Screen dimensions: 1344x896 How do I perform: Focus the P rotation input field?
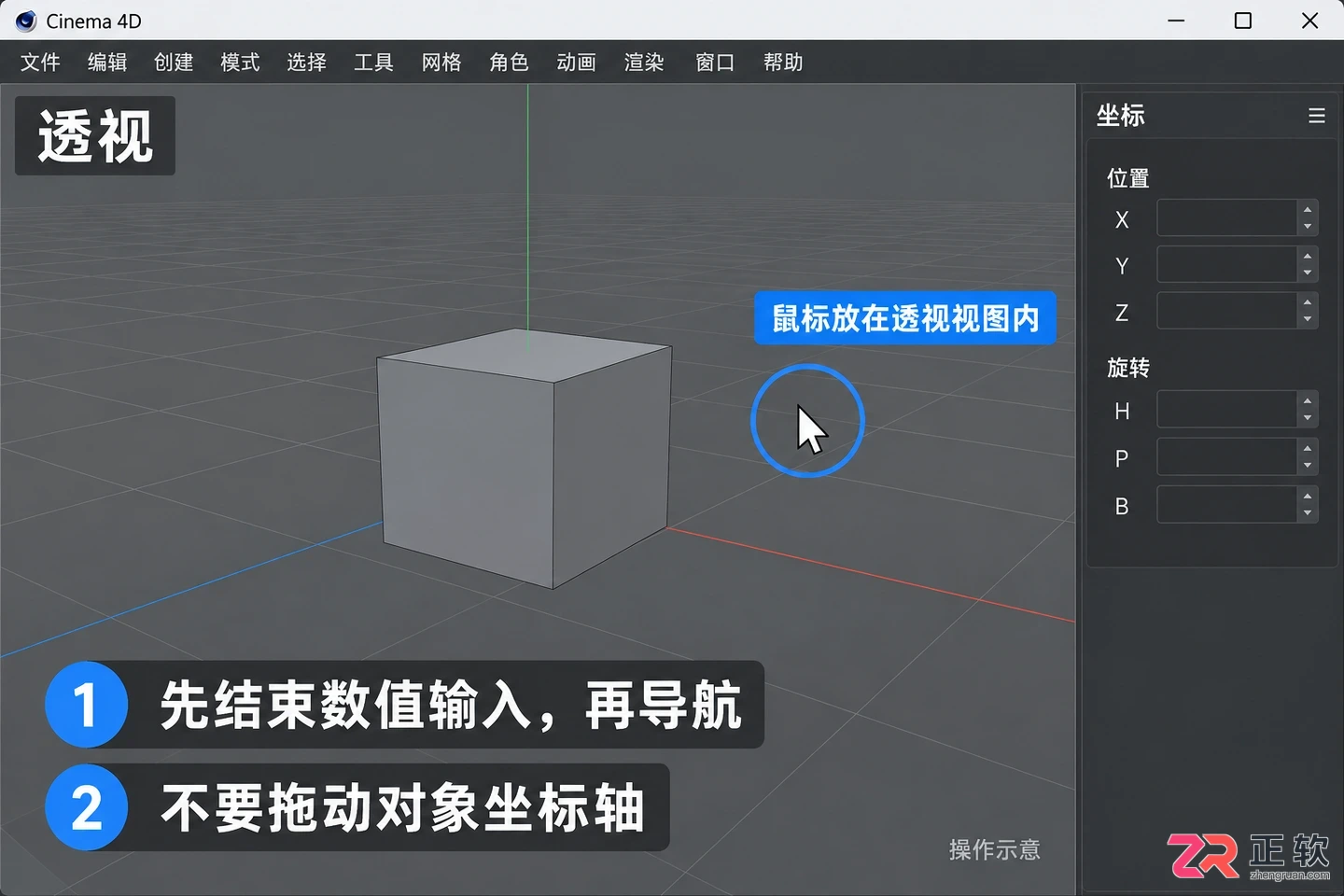click(1226, 457)
